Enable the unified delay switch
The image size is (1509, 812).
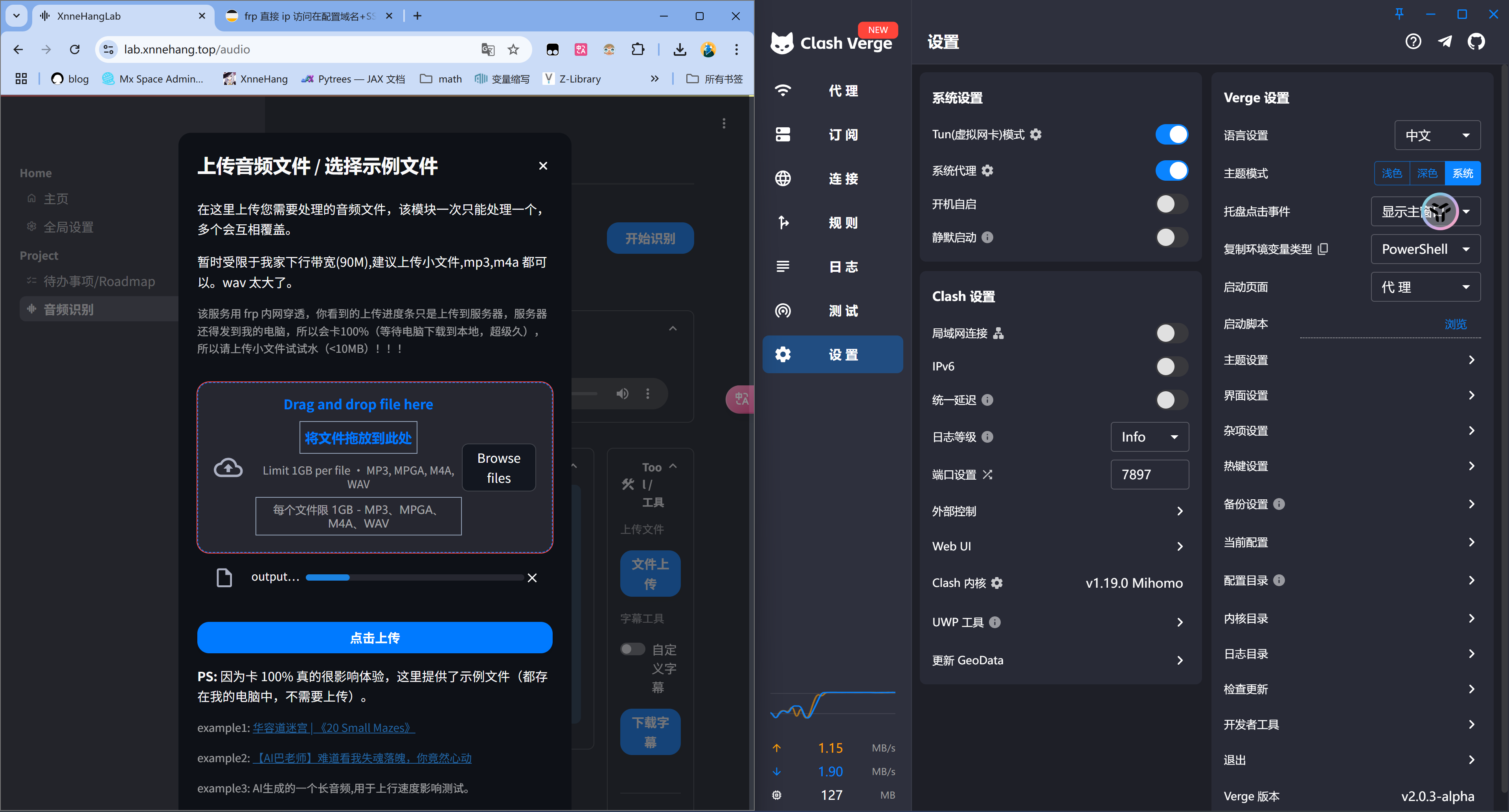pos(1172,400)
